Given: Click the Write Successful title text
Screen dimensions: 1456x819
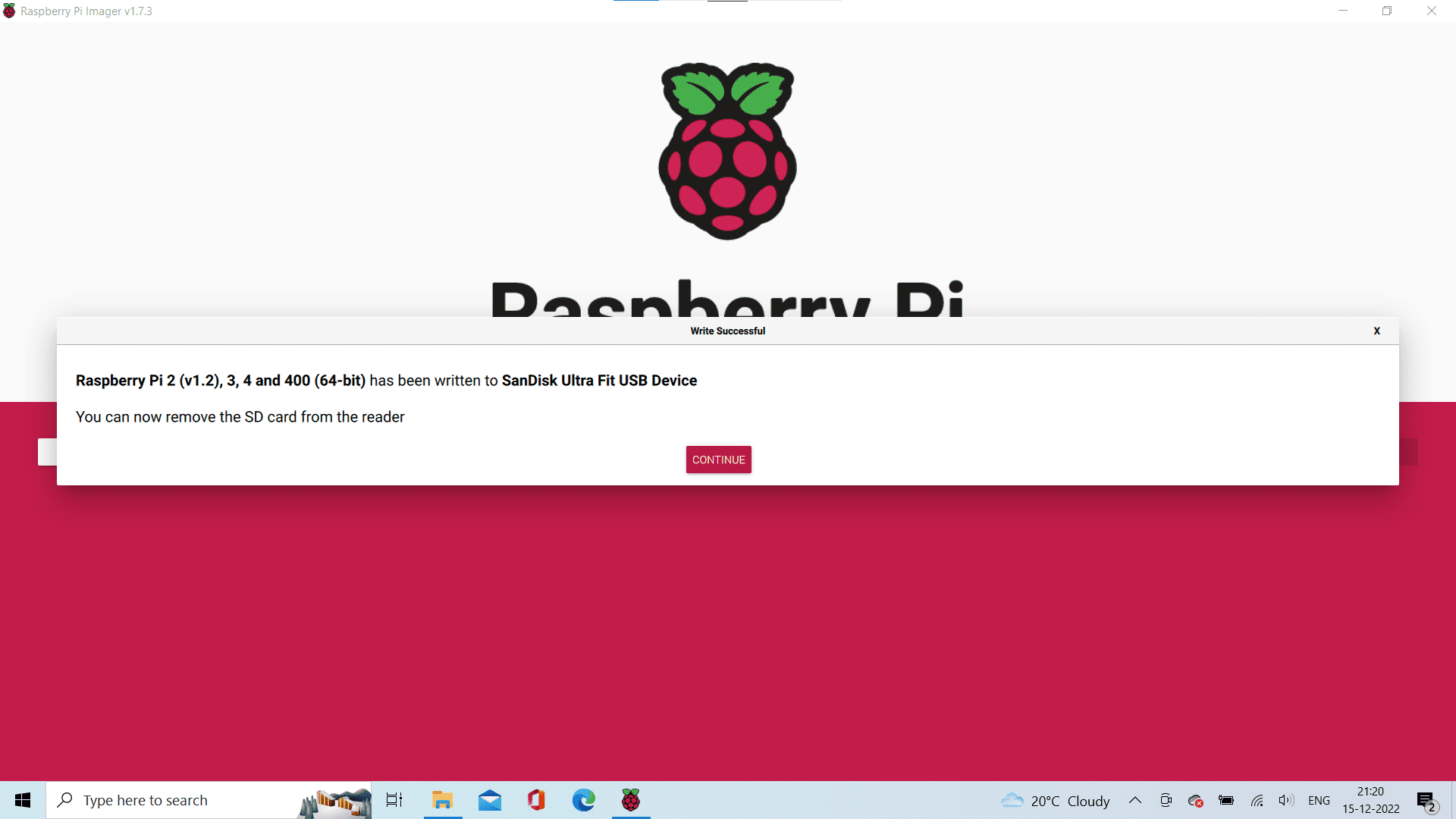Looking at the screenshot, I should pos(727,331).
